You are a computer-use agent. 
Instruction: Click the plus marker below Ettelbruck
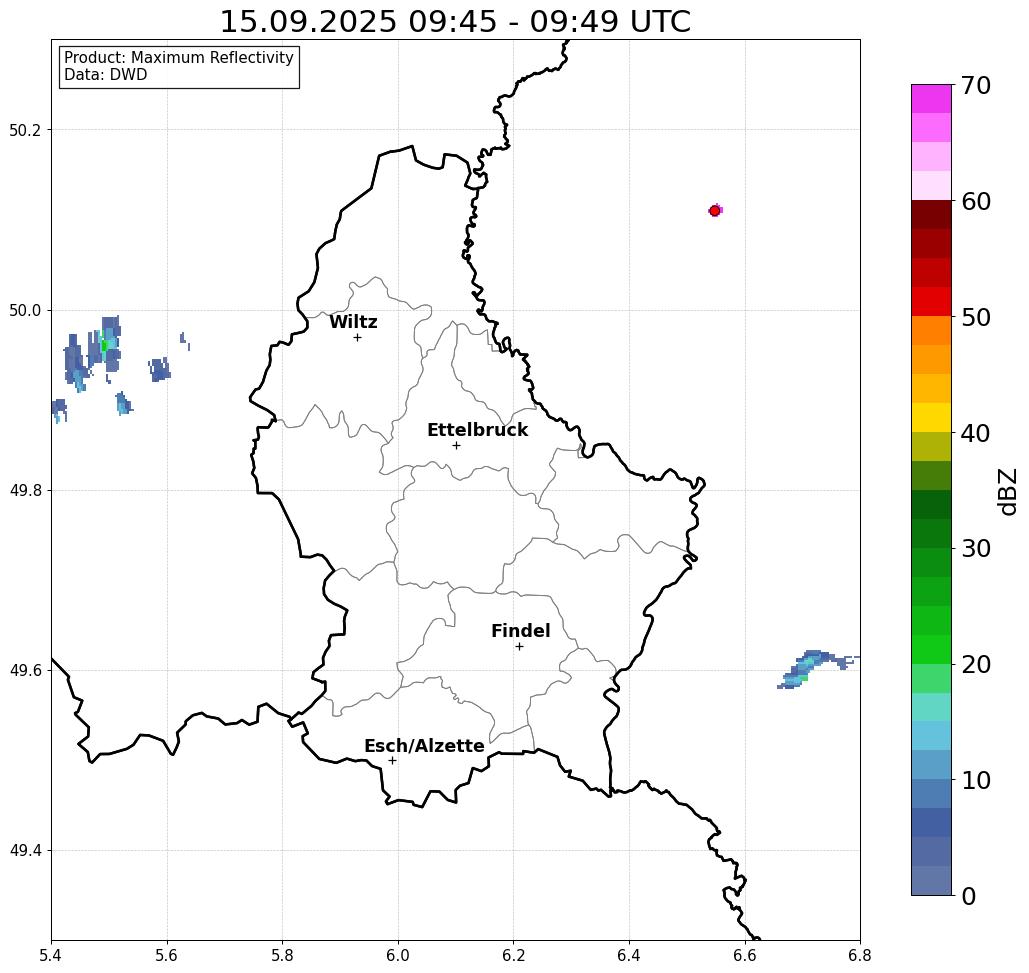coord(457,445)
